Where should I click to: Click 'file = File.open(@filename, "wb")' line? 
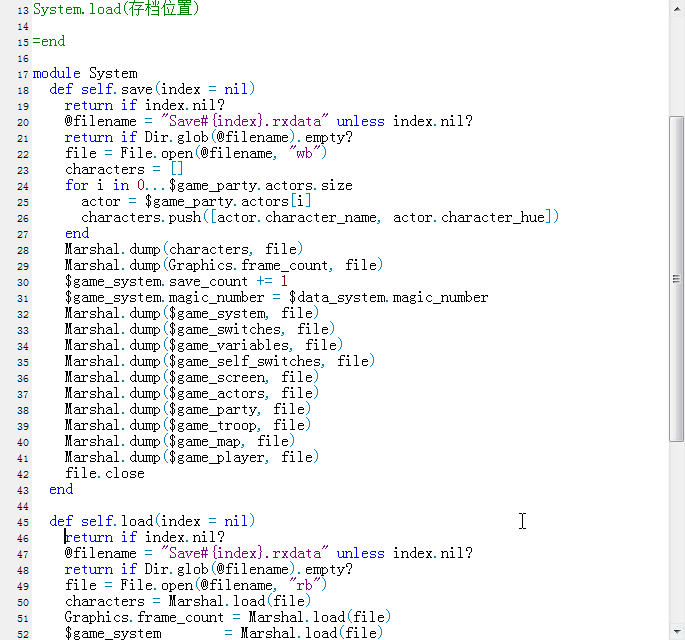(x=196, y=153)
